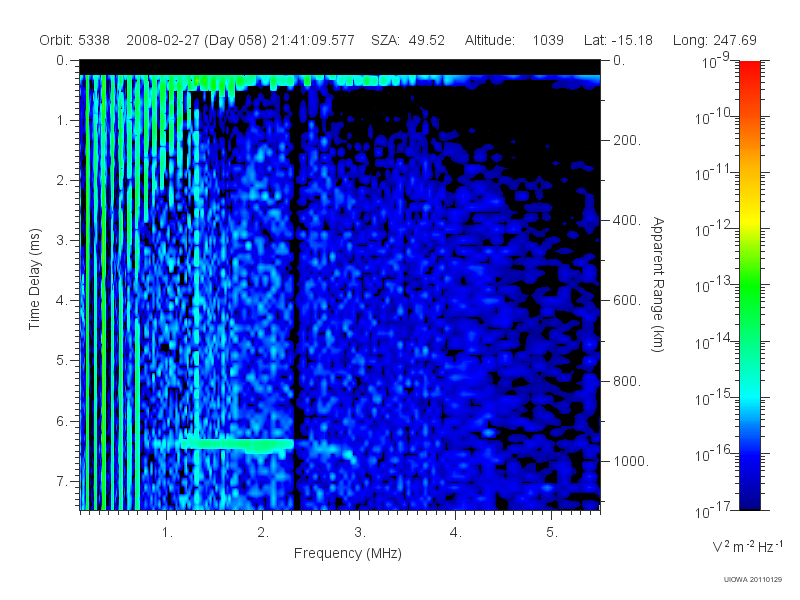Image resolution: width=800 pixels, height=600 pixels.
Task: Click the green region of the color scale
Action: click(x=749, y=286)
